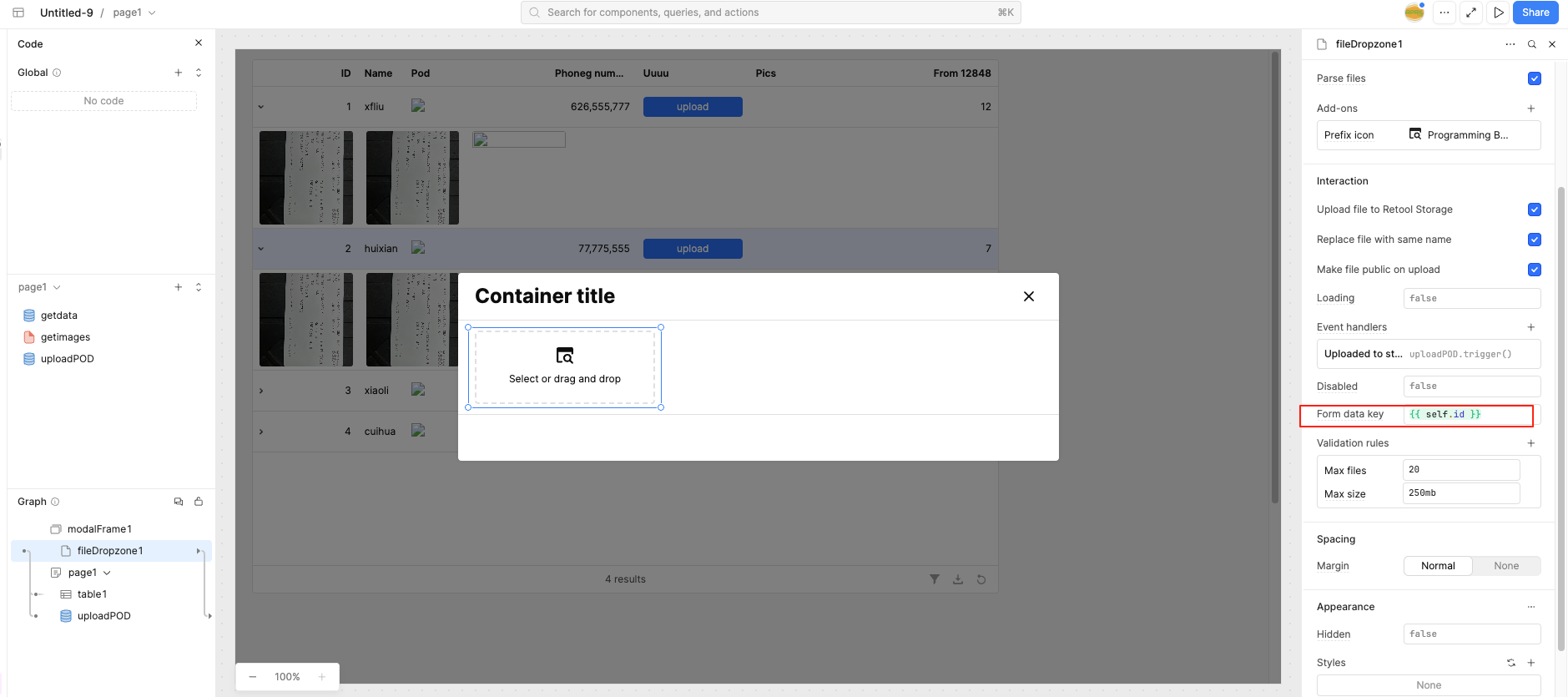1568x697 pixels.
Task: Click the Max files input field
Action: [x=1460, y=470]
